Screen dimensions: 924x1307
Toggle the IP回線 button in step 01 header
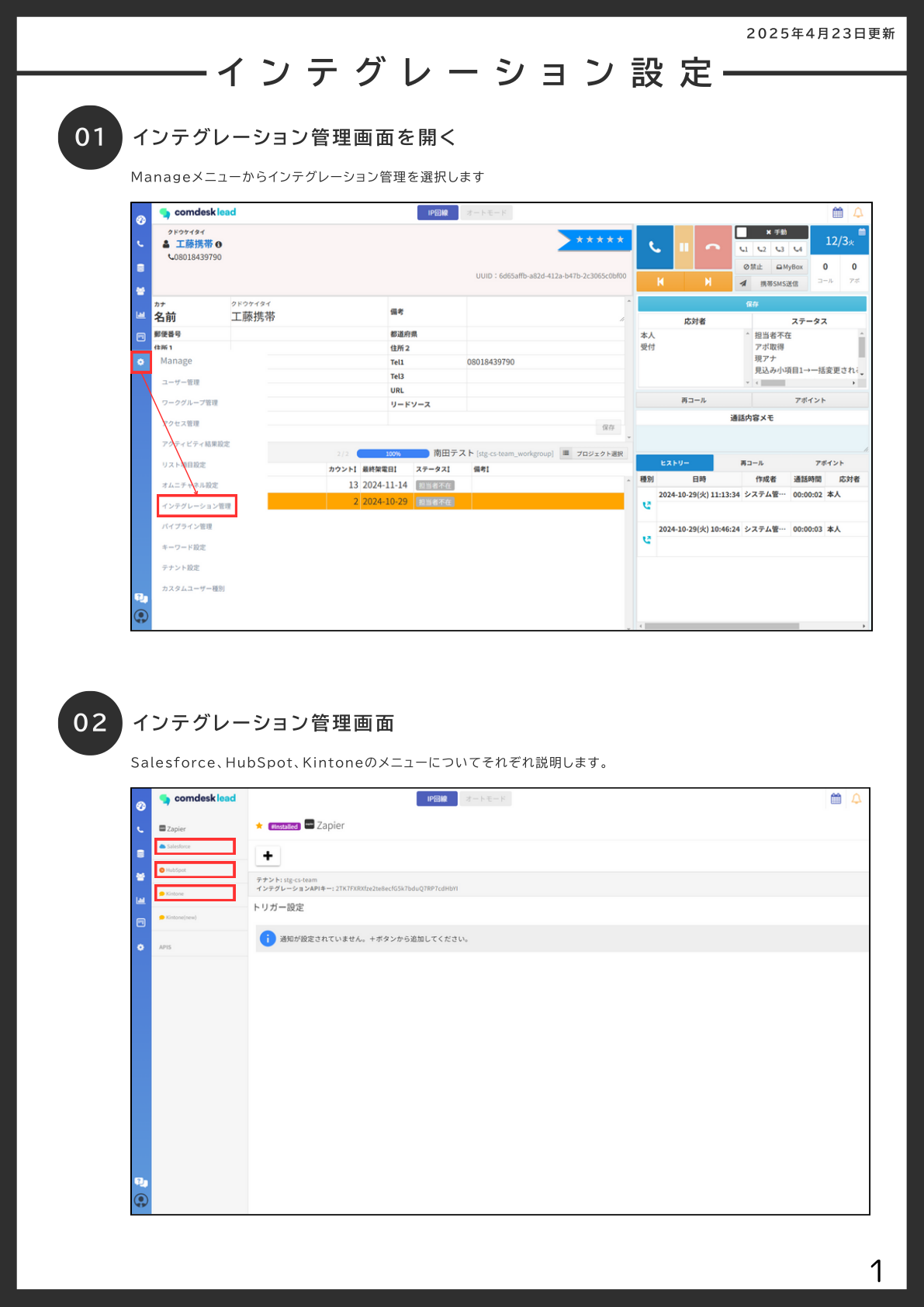pyautogui.click(x=438, y=213)
